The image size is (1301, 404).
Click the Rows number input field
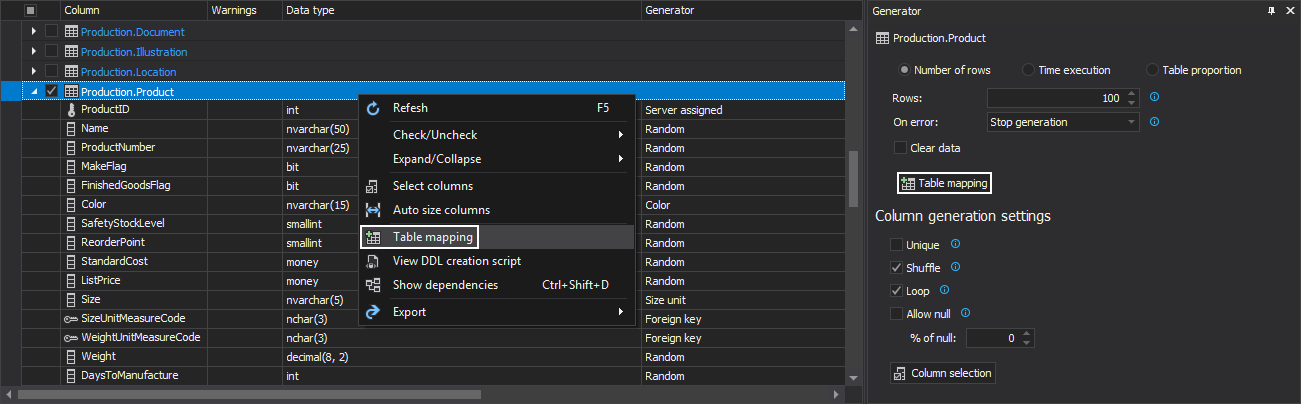[1055, 98]
